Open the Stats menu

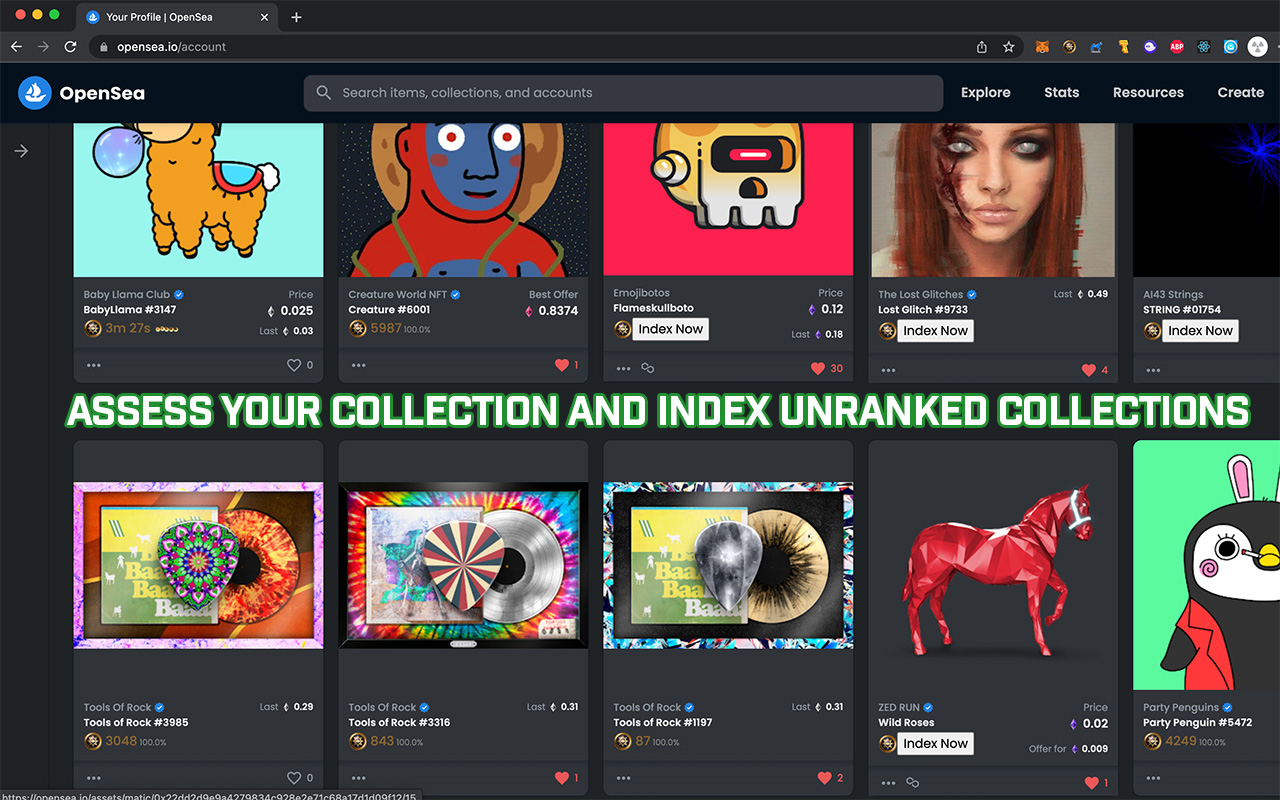(1062, 93)
